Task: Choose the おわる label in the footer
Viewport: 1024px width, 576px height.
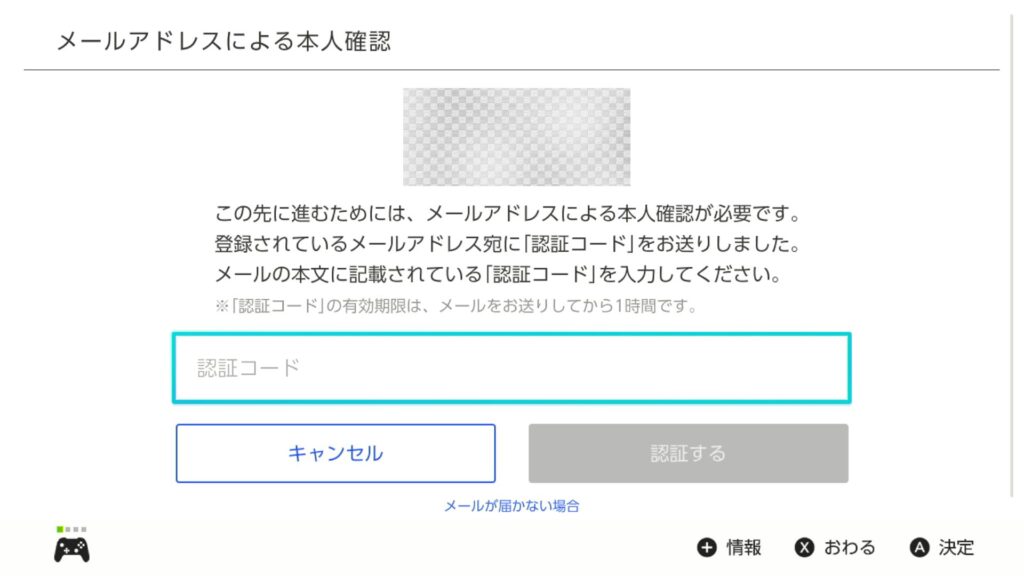Action: 850,547
